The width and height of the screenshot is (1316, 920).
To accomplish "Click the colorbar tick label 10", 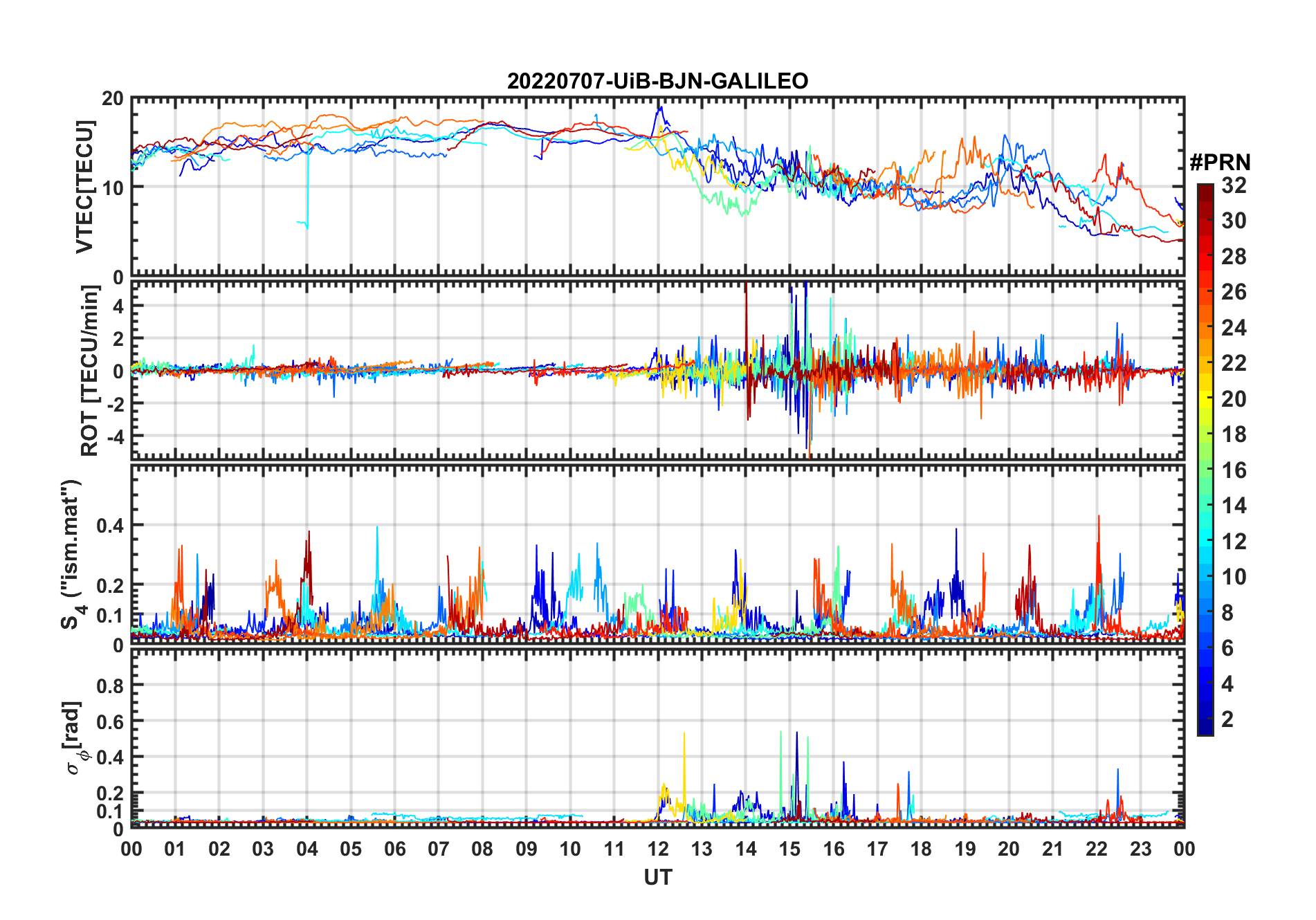I will click(x=1234, y=577).
